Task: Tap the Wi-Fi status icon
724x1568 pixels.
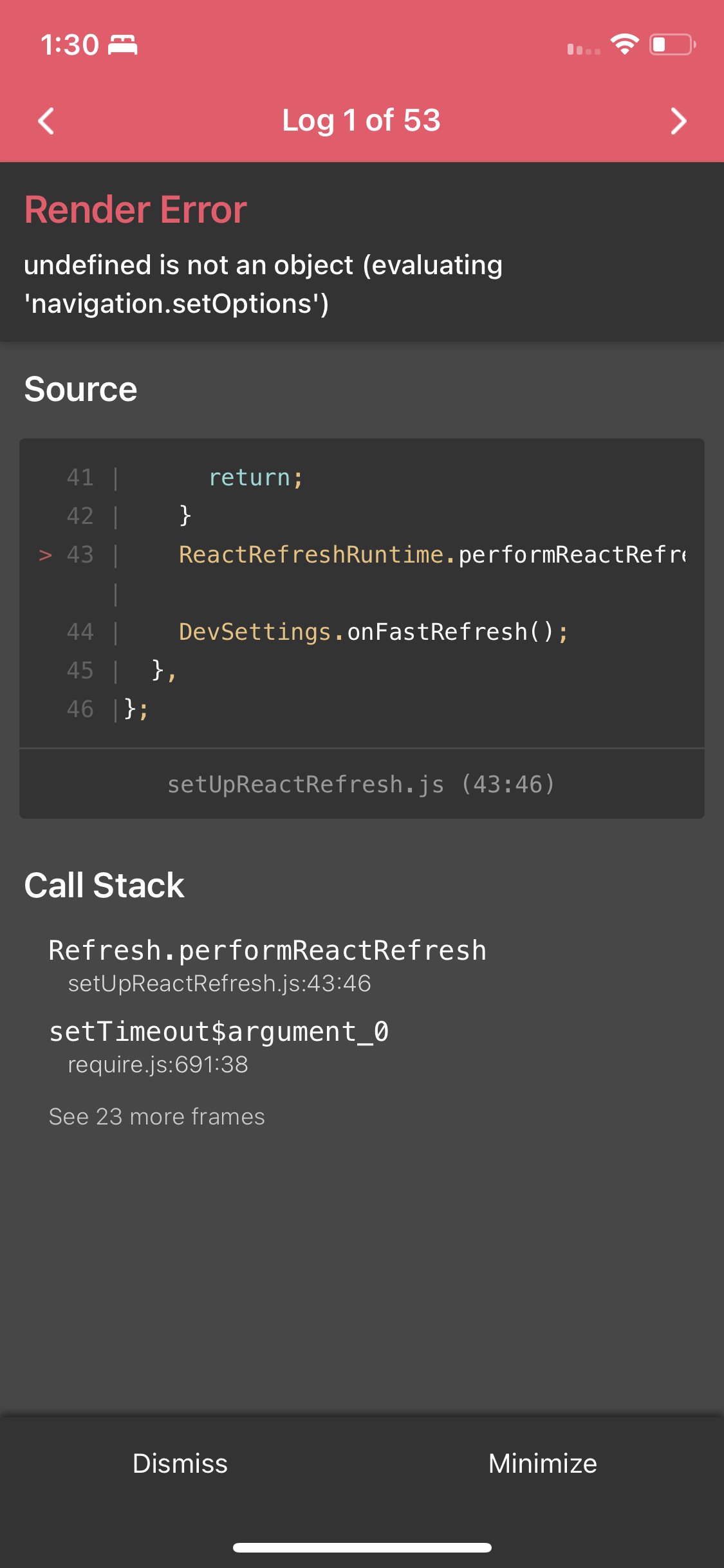Action: point(624,44)
